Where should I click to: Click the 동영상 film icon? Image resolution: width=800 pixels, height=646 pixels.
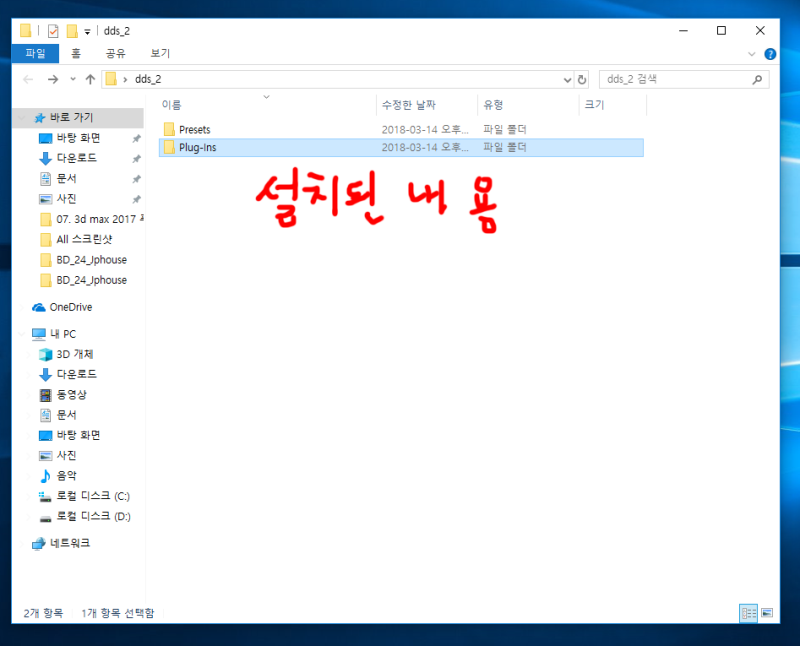pos(45,394)
